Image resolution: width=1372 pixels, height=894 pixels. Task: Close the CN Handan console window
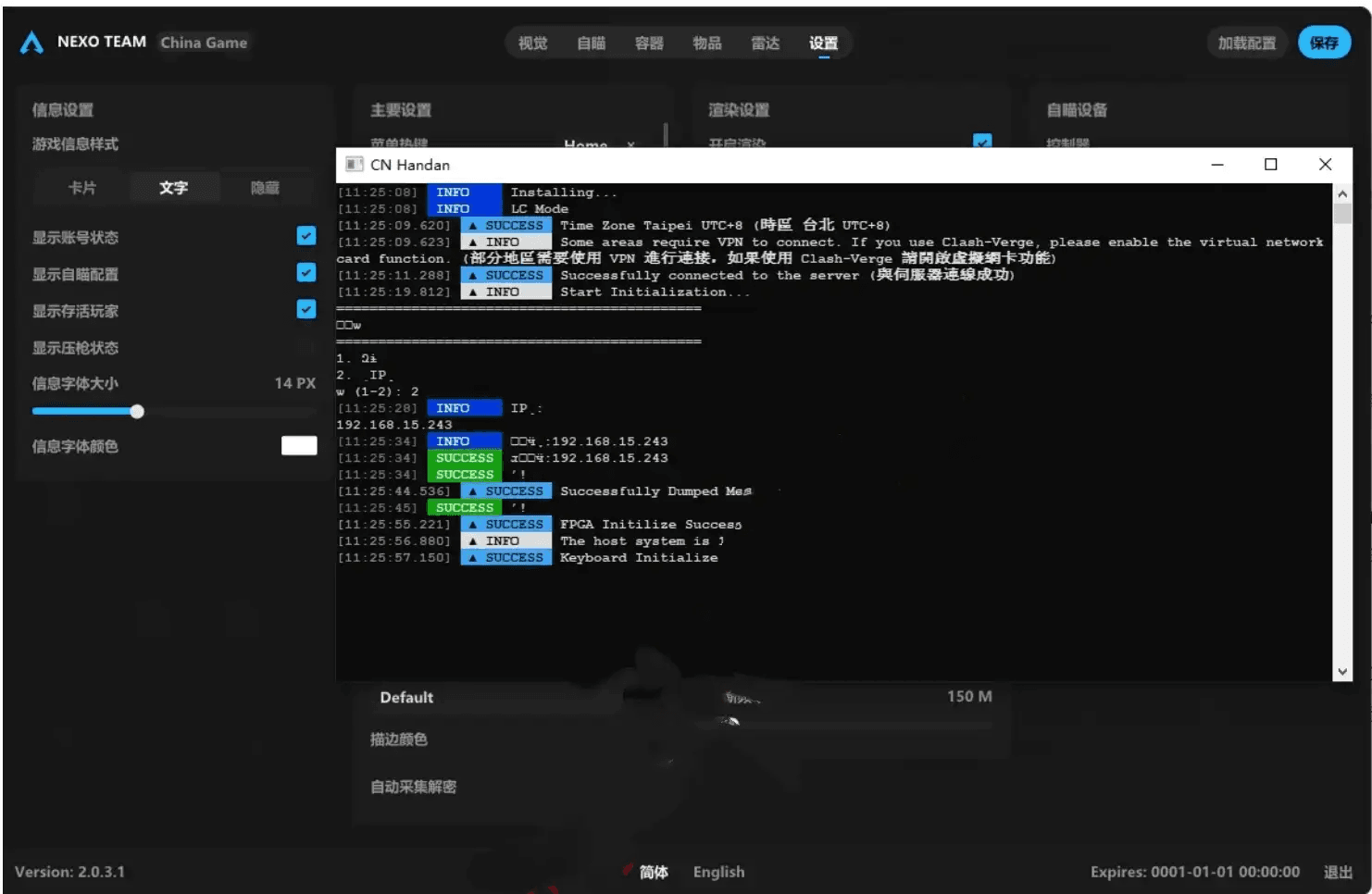tap(1324, 165)
